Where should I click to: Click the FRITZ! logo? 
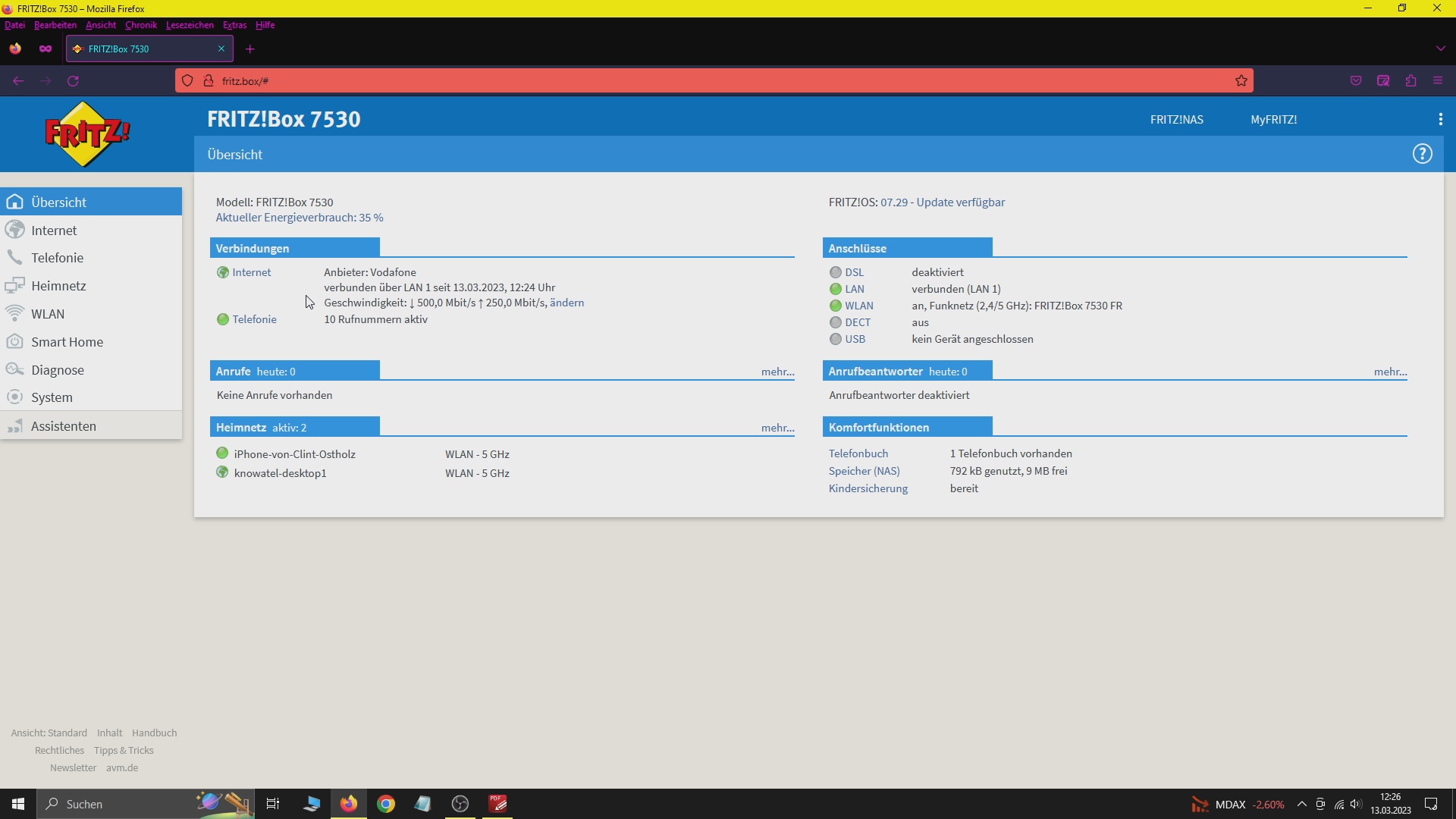(x=87, y=134)
